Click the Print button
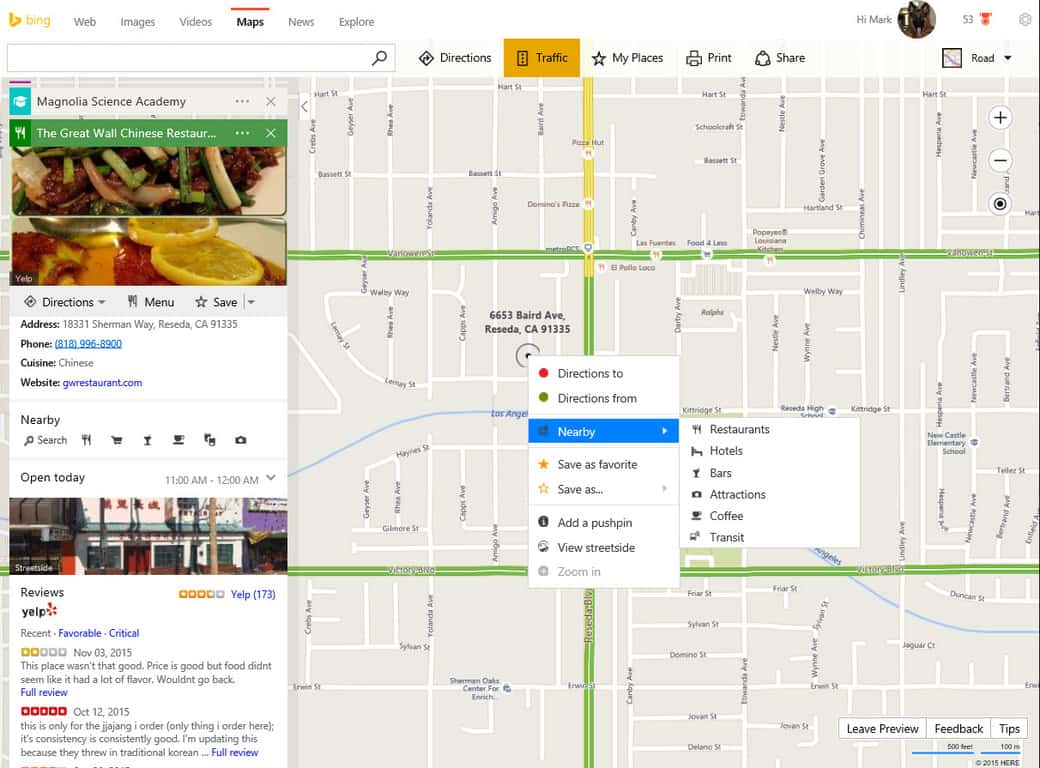Screen dimensions: 1040x768 click(x=708, y=58)
